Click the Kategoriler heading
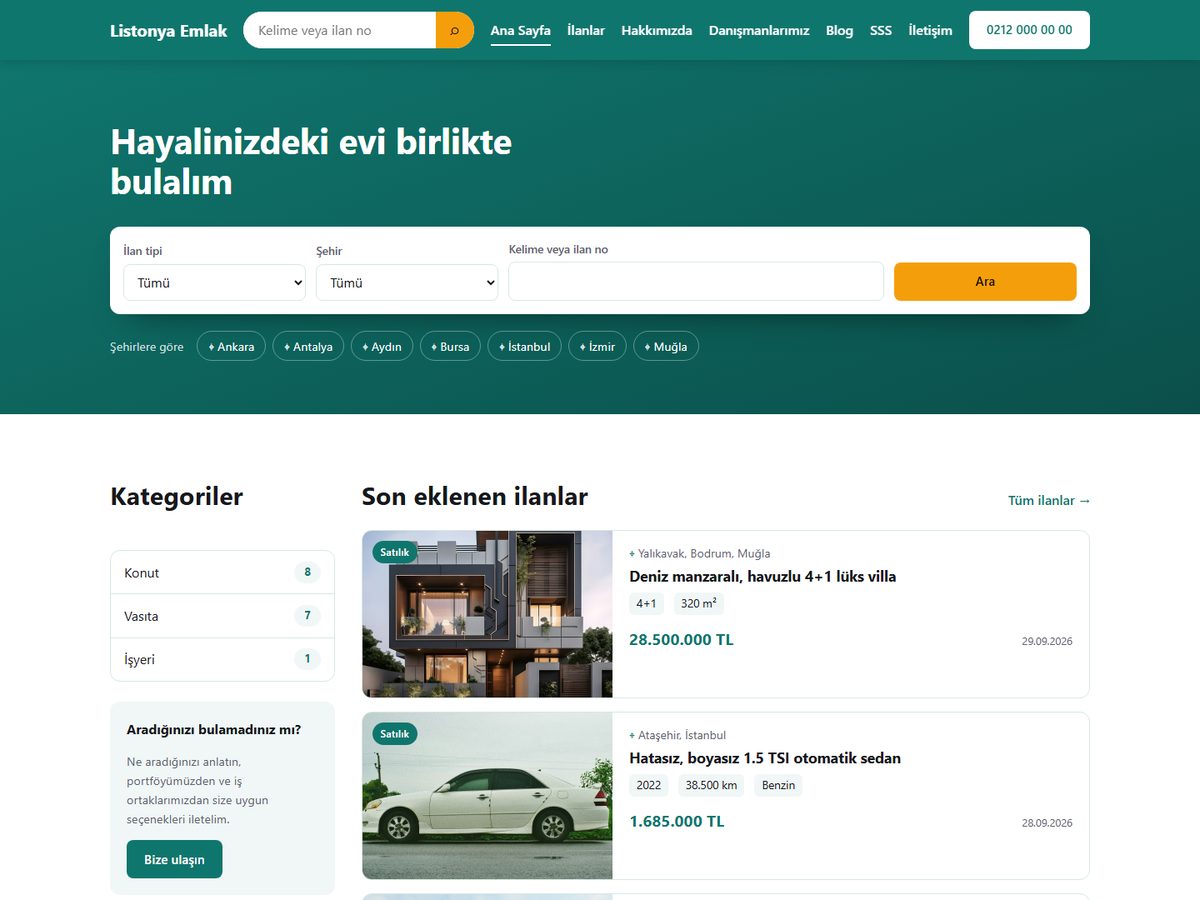 177,496
